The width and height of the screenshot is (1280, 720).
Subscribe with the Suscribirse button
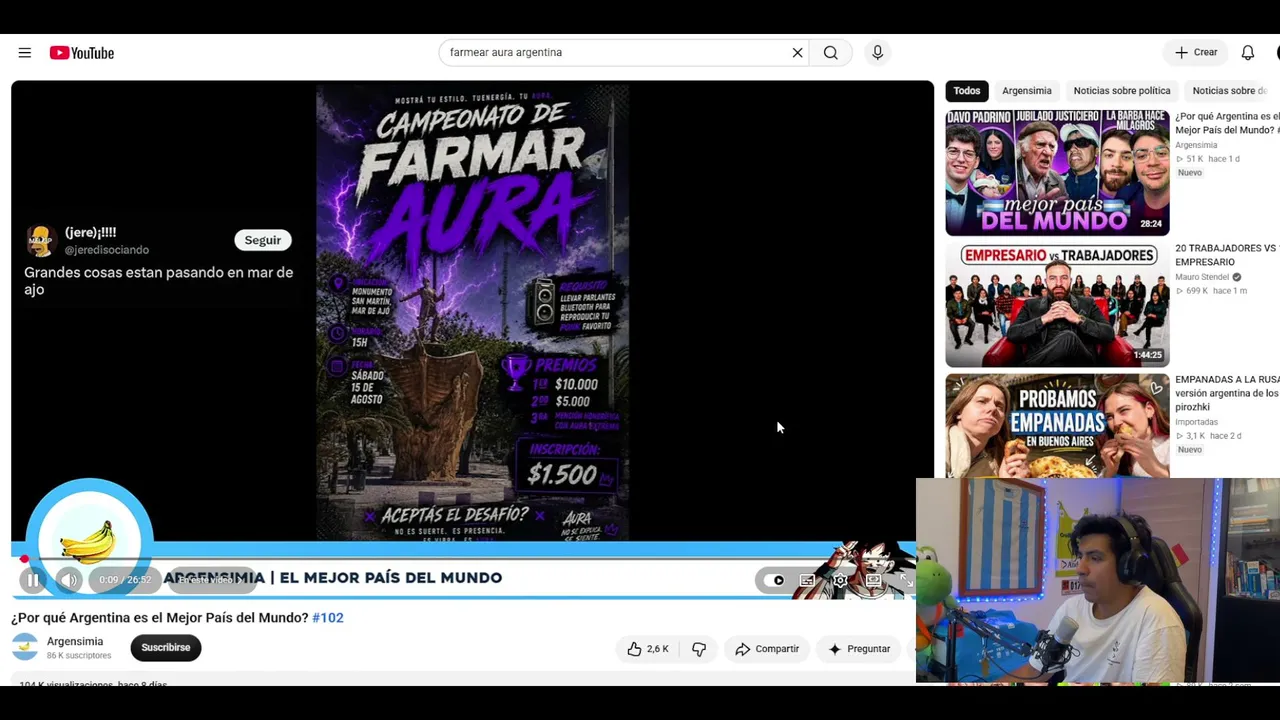(166, 648)
